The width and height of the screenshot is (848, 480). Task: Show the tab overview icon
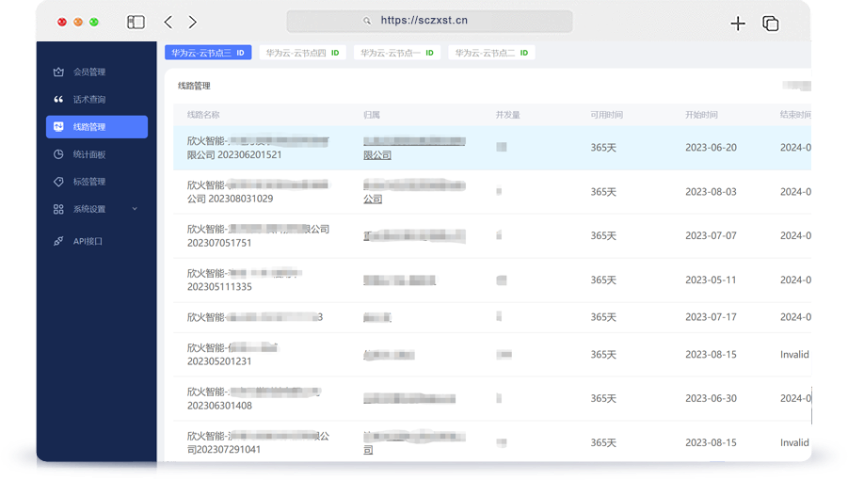(x=770, y=23)
